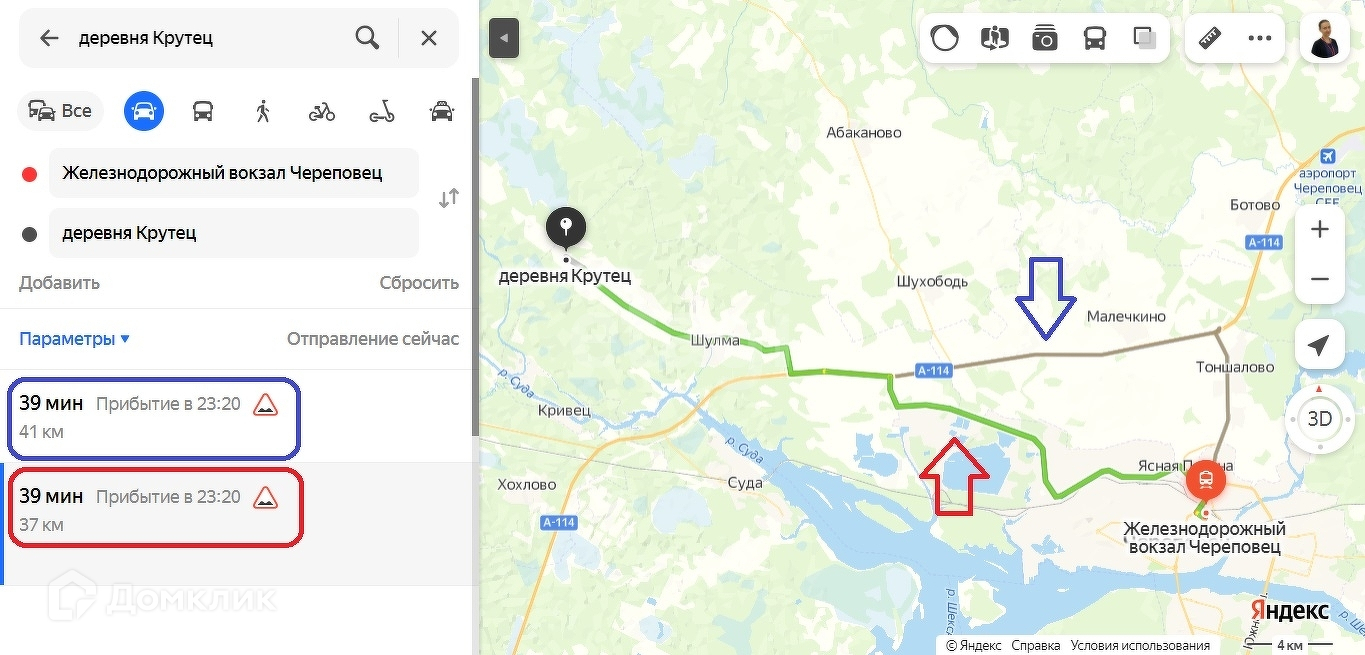Swap start and destination points
This screenshot has height=655, width=1365.
point(449,198)
